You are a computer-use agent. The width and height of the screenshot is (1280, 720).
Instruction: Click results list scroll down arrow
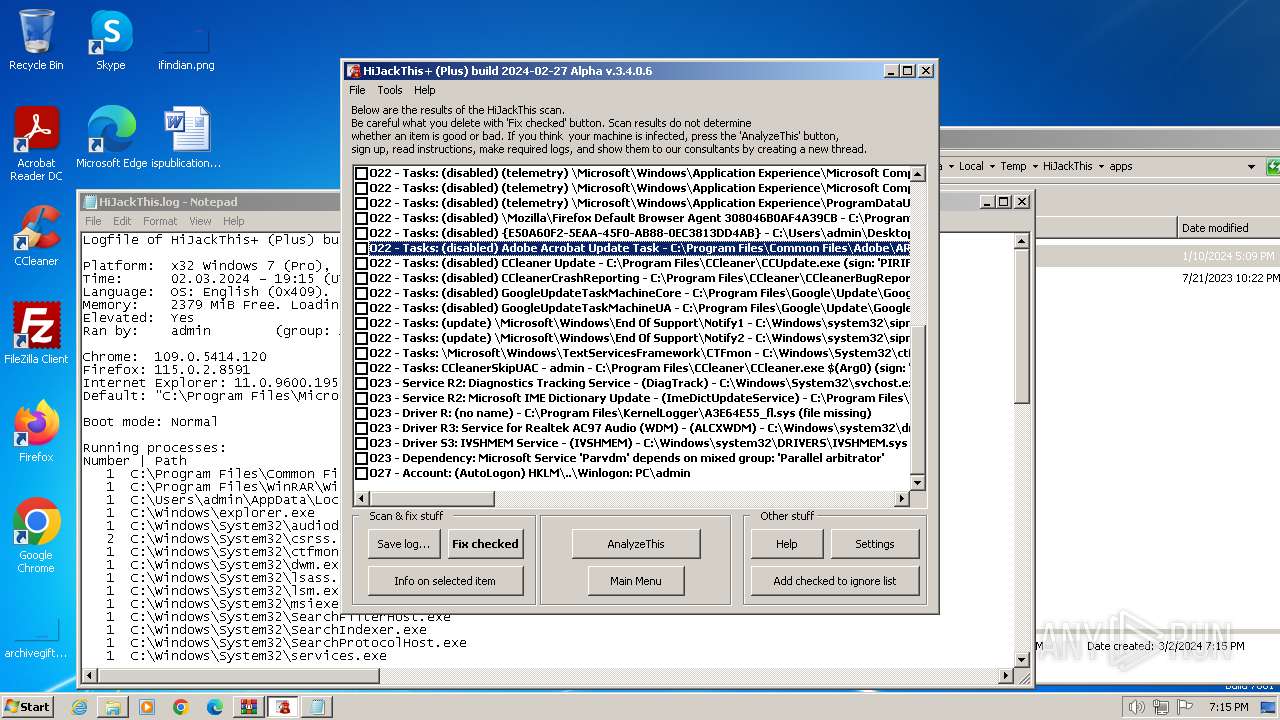coord(917,483)
